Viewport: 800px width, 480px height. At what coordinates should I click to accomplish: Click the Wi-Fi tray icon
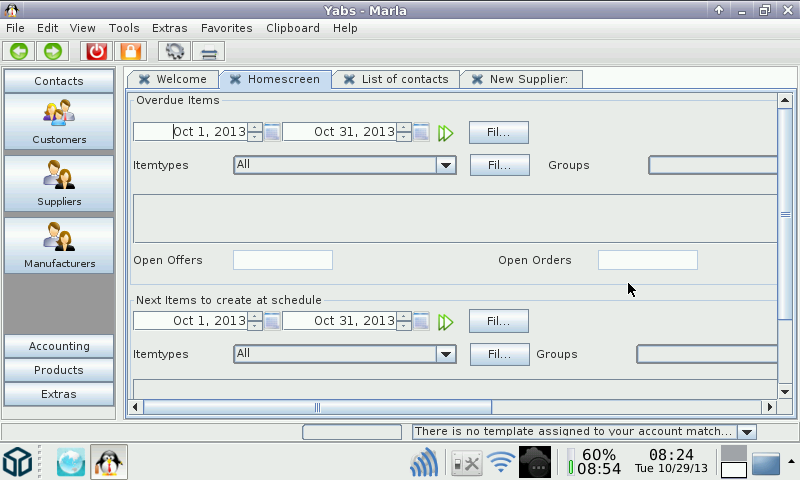[x=501, y=462]
